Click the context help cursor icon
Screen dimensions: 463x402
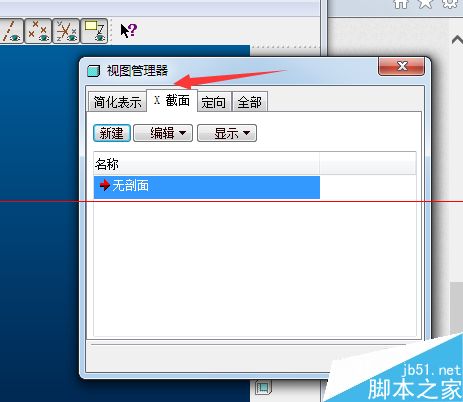128,31
